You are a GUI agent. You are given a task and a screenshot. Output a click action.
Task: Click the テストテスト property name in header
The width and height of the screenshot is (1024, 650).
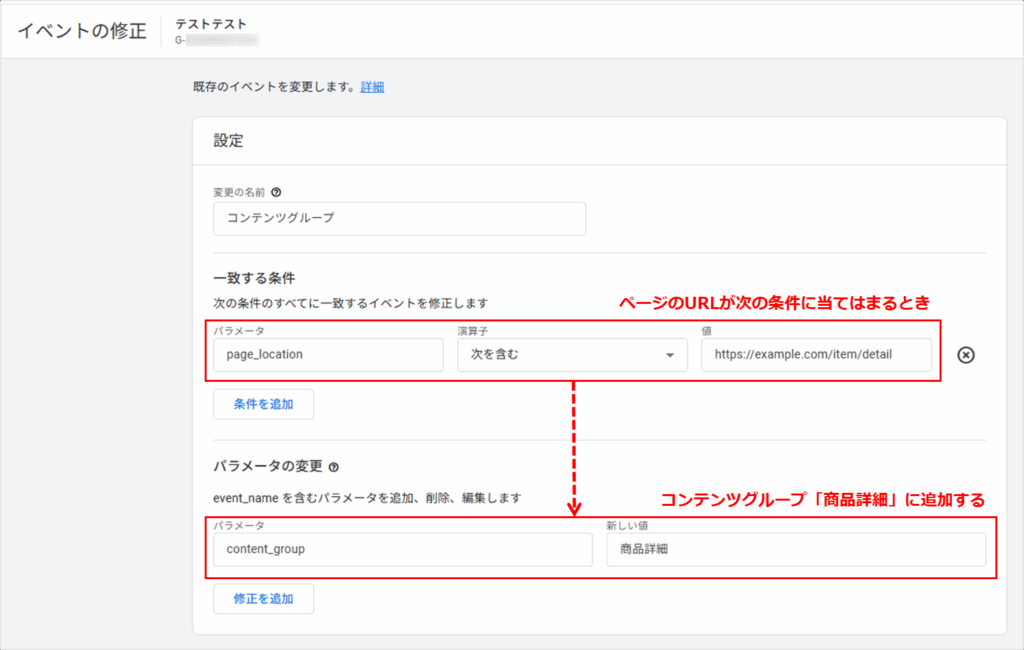(210, 23)
